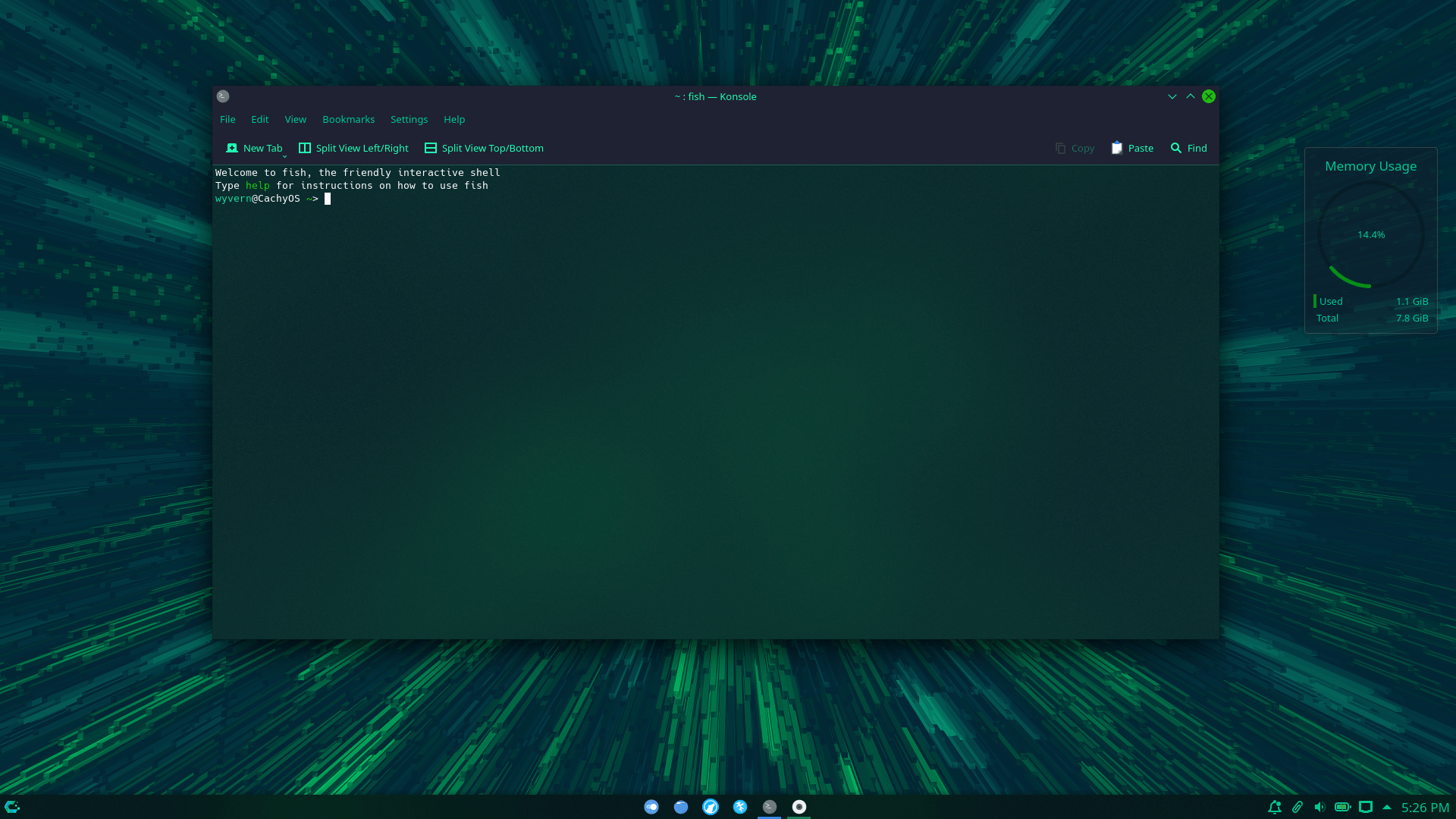Open the blue file manager taskbar icon
The image size is (1456, 819).
(x=681, y=807)
